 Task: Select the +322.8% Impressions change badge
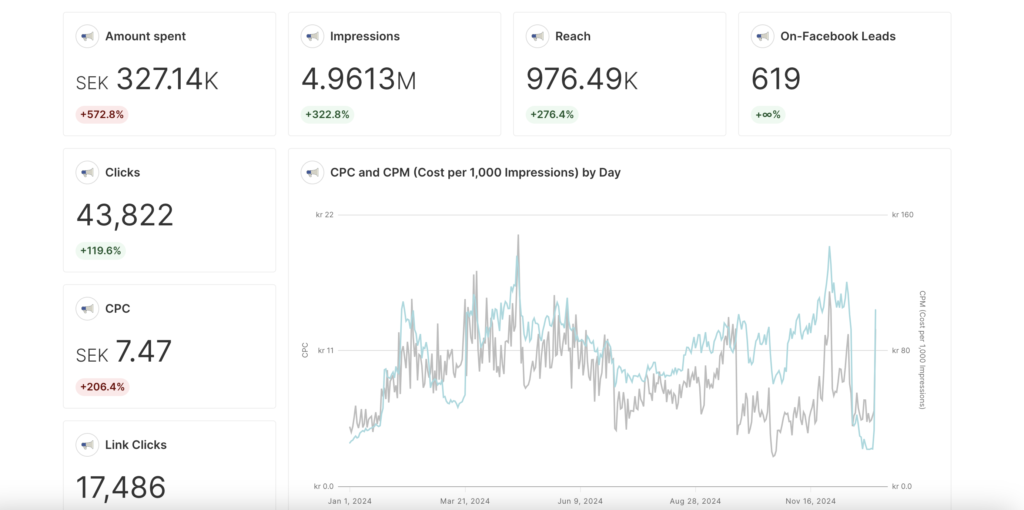(x=327, y=115)
